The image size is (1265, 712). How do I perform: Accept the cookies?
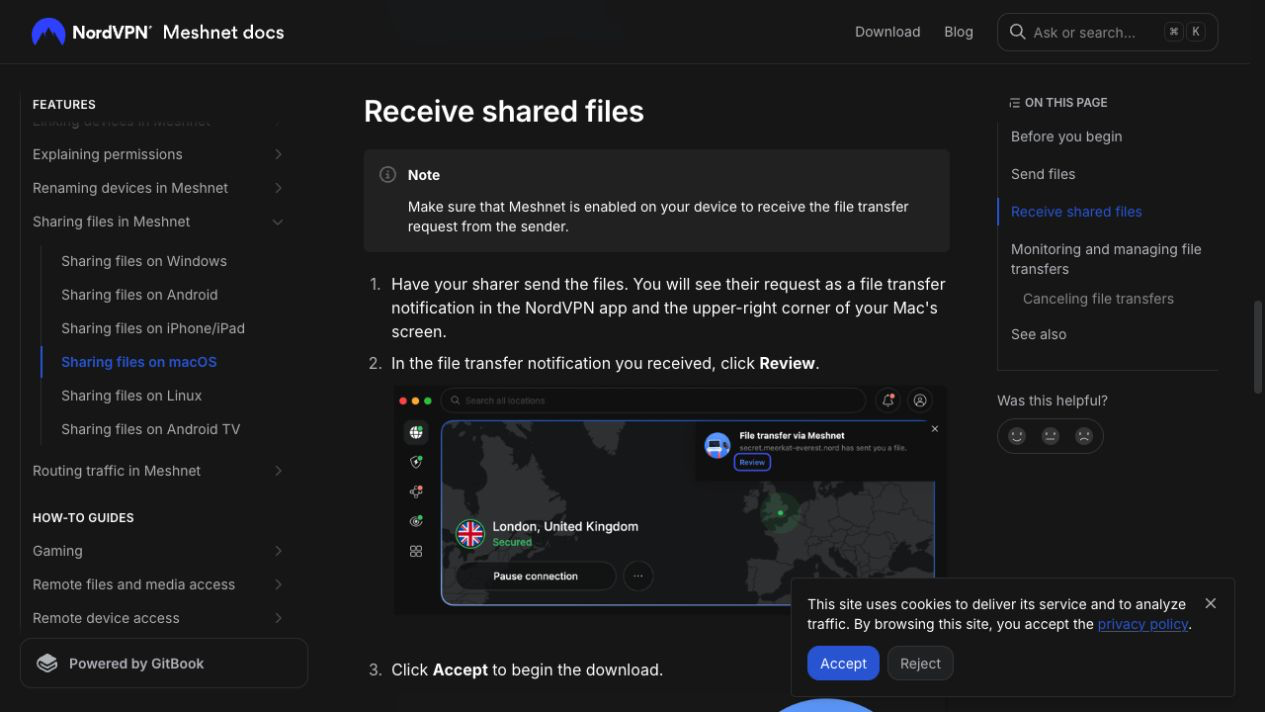pyautogui.click(x=843, y=663)
